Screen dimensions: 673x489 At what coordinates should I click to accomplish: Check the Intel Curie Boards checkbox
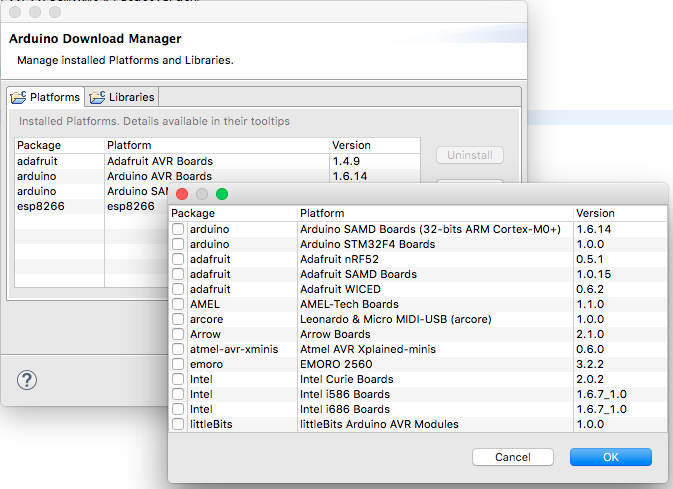[x=178, y=380]
